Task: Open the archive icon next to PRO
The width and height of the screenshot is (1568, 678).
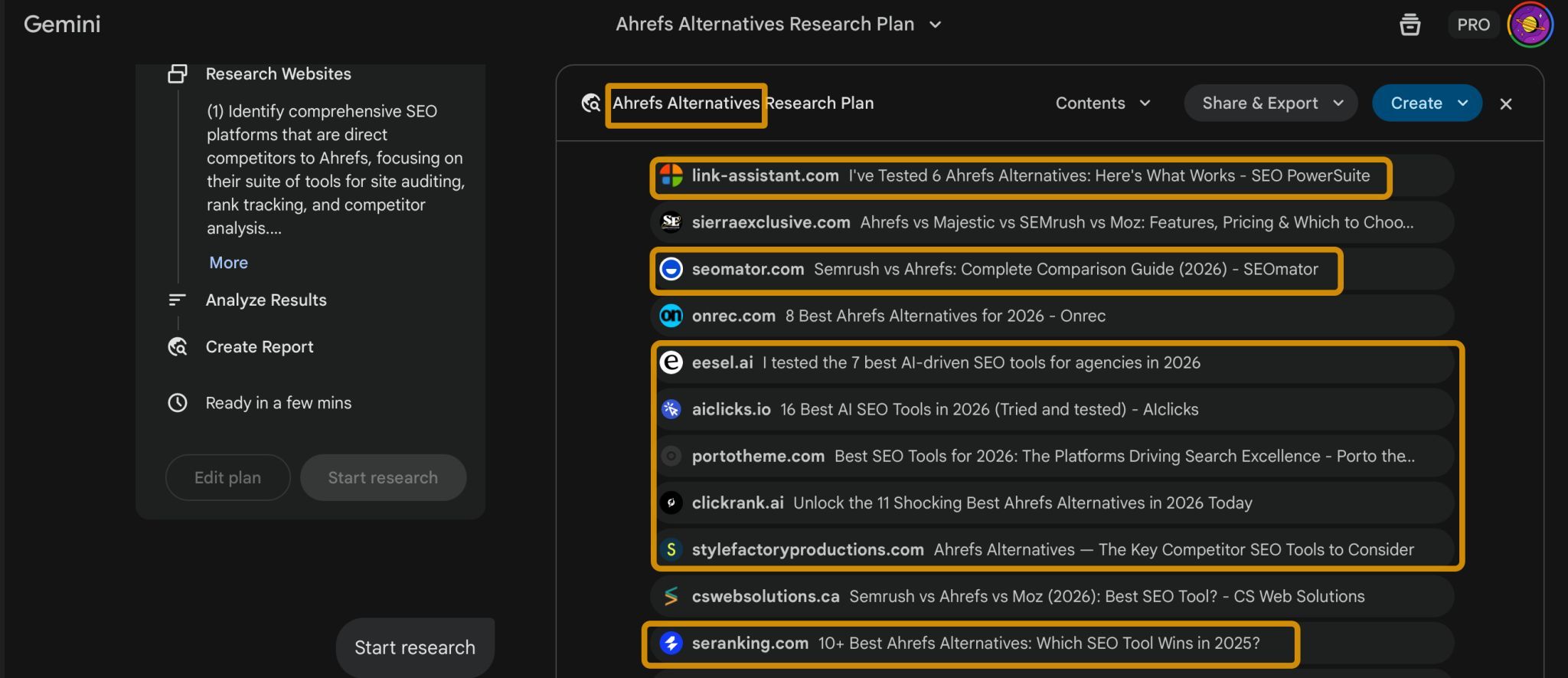Action: coord(1410,25)
